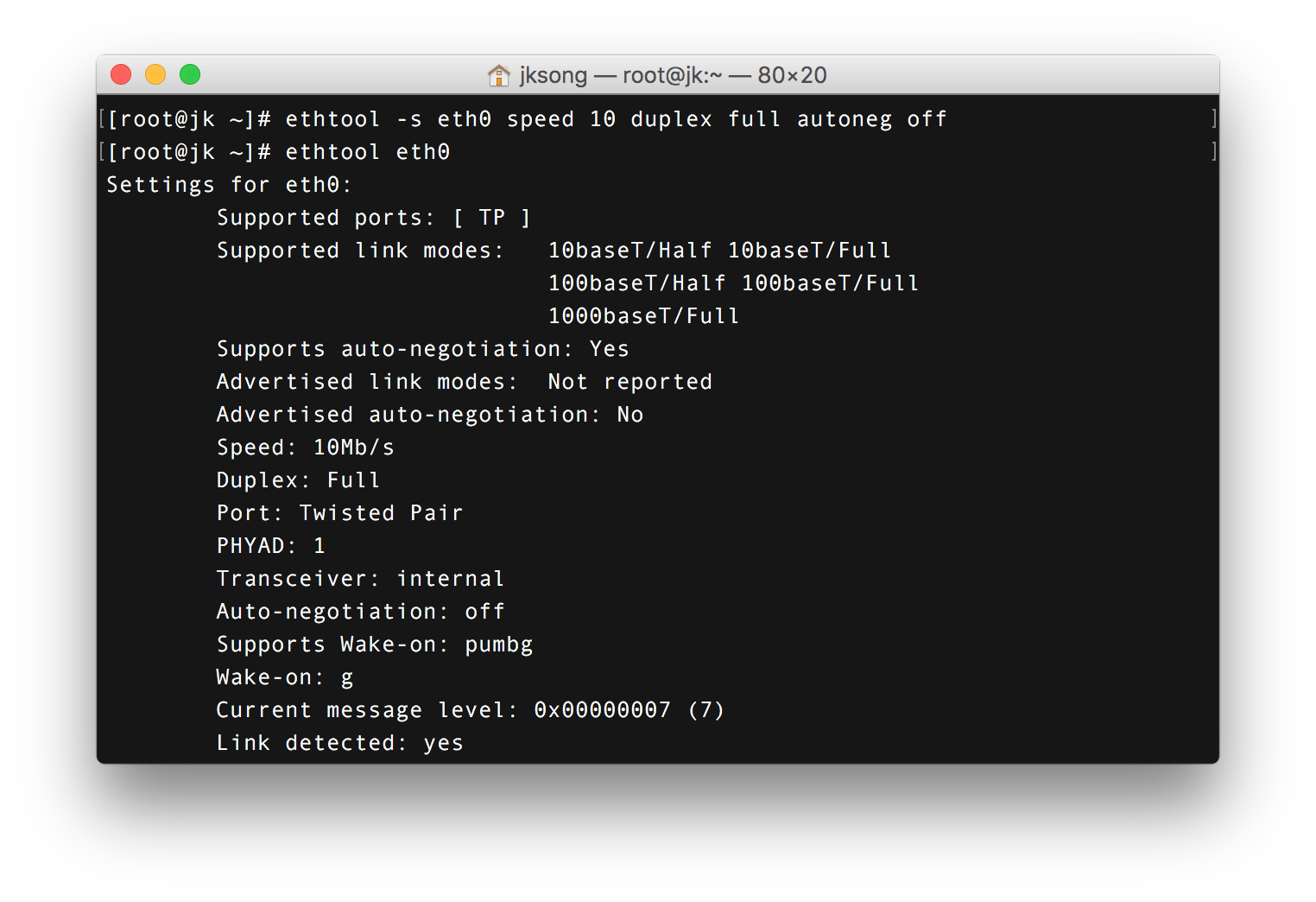Click the 'Duplex: Full' line
1316x902 pixels.
(x=299, y=480)
